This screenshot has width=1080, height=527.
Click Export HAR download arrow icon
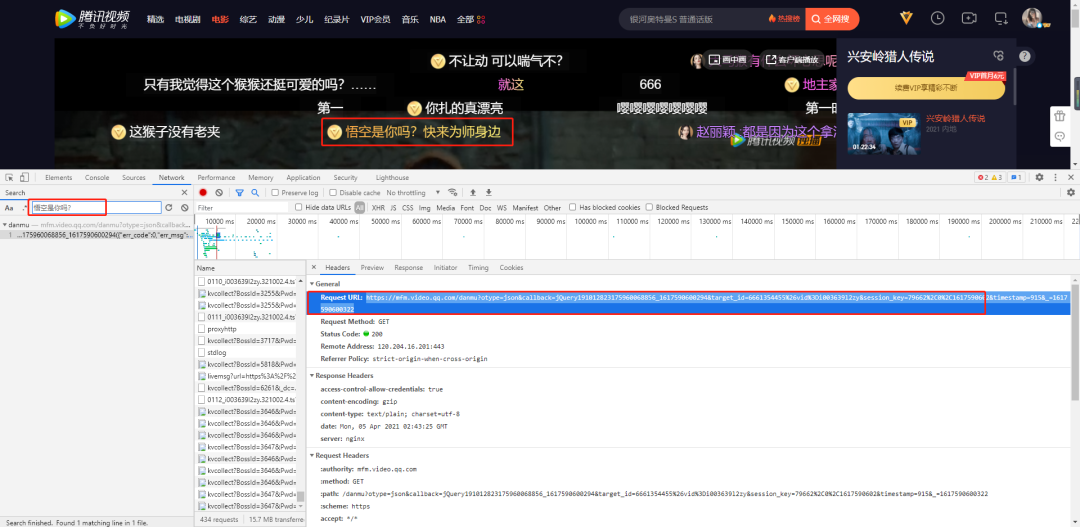[488, 192]
